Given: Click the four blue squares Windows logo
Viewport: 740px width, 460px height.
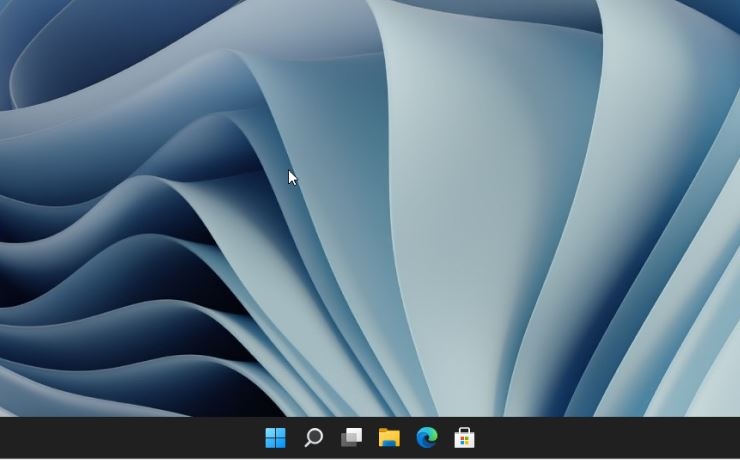Looking at the screenshot, I should 275,438.
